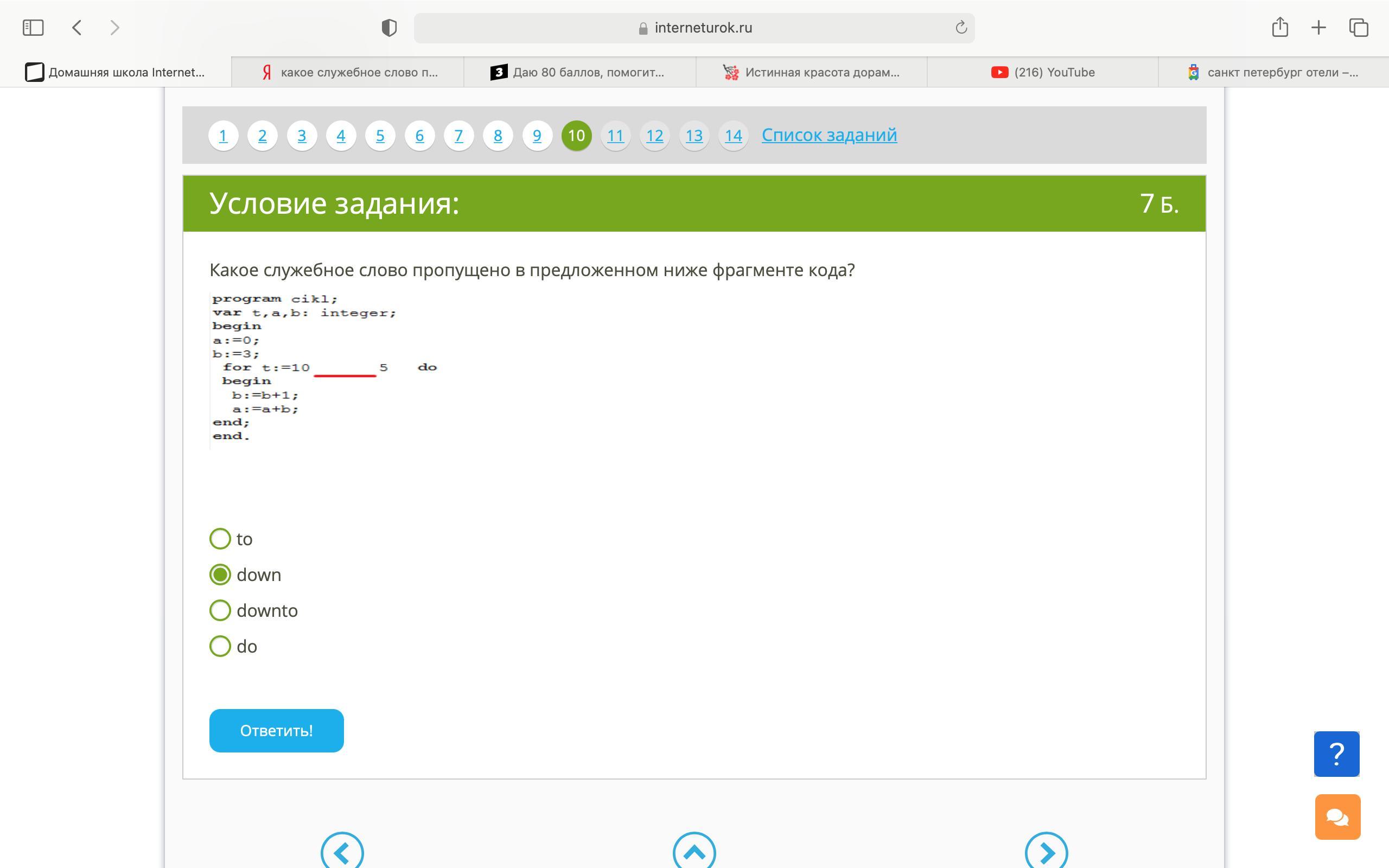Select the "to" radio option
This screenshot has height=868, width=1389.
coord(220,539)
